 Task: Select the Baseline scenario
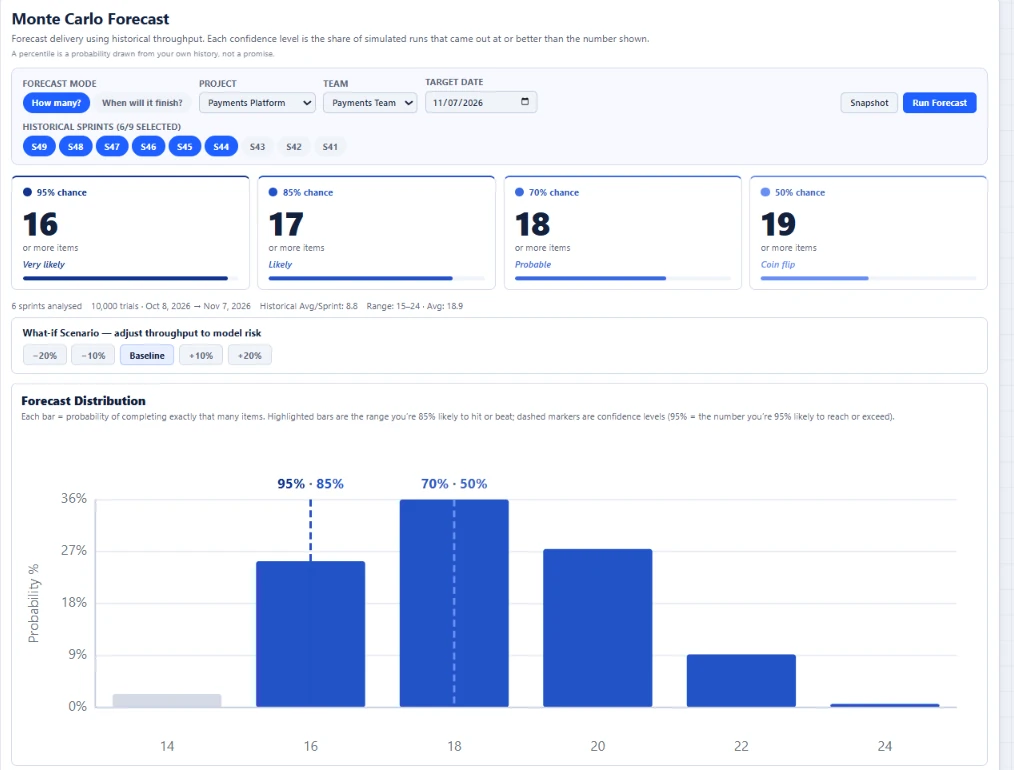coord(147,356)
